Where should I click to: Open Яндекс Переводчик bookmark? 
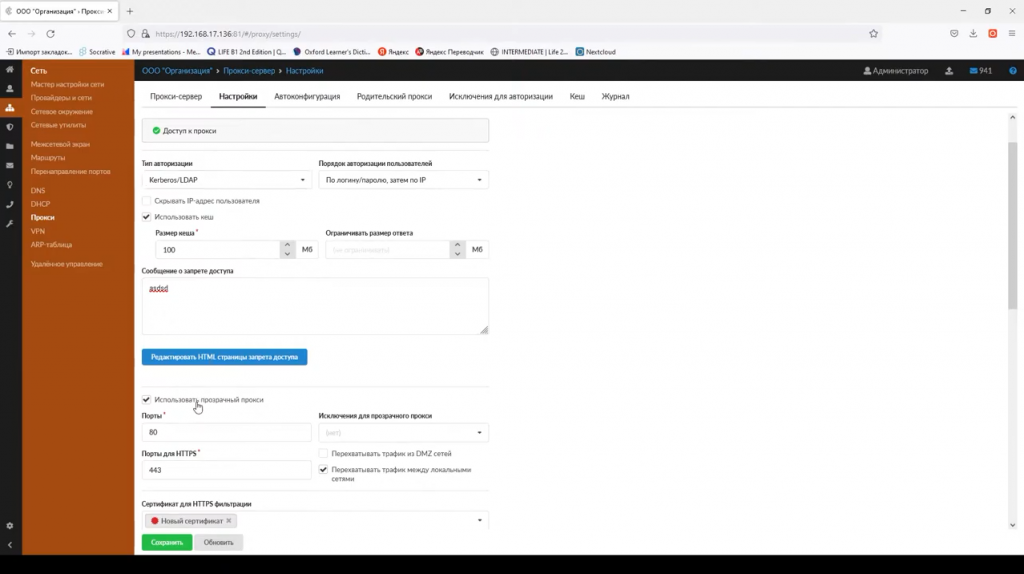click(449, 52)
